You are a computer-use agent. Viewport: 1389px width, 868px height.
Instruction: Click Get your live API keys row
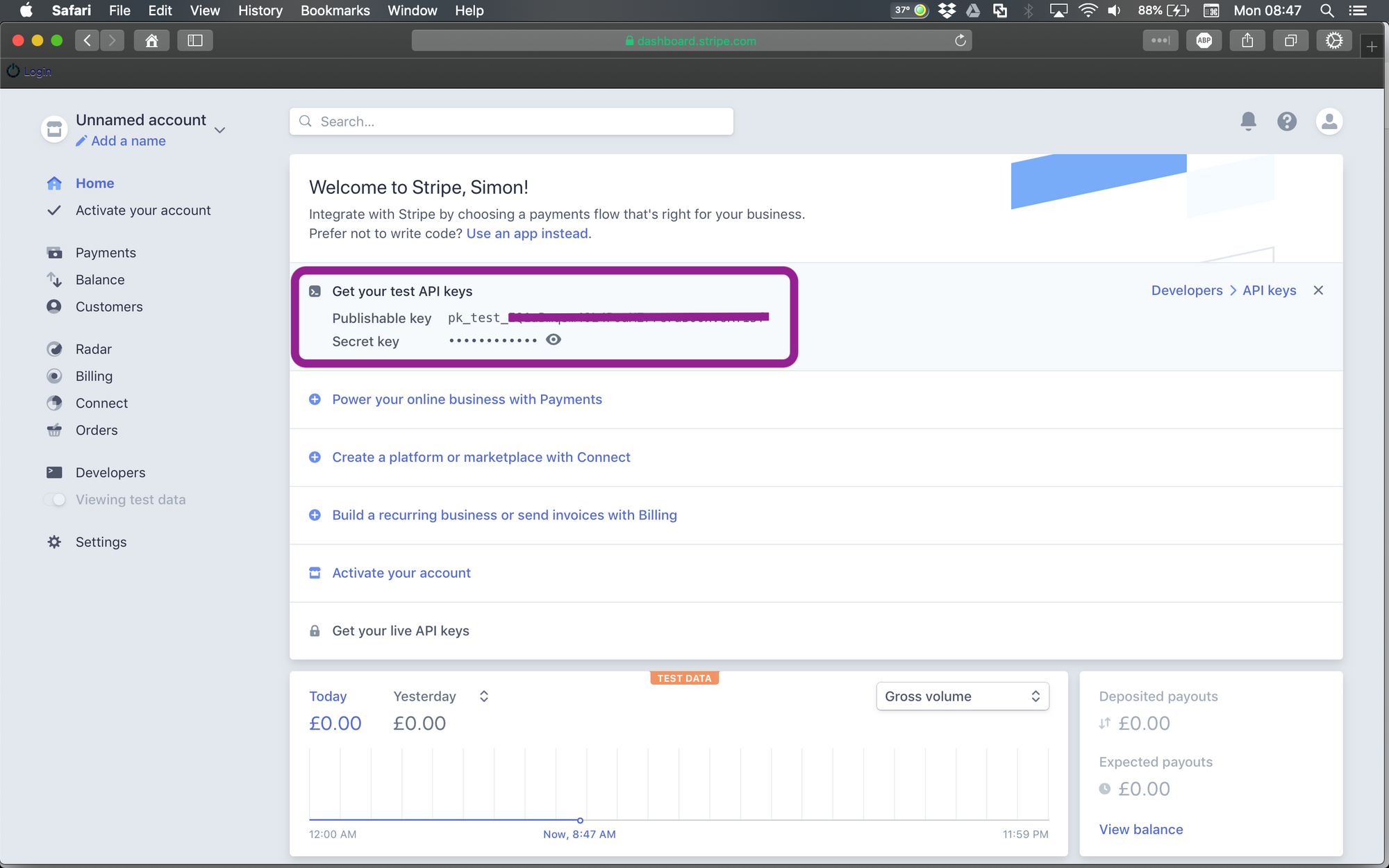point(816,631)
